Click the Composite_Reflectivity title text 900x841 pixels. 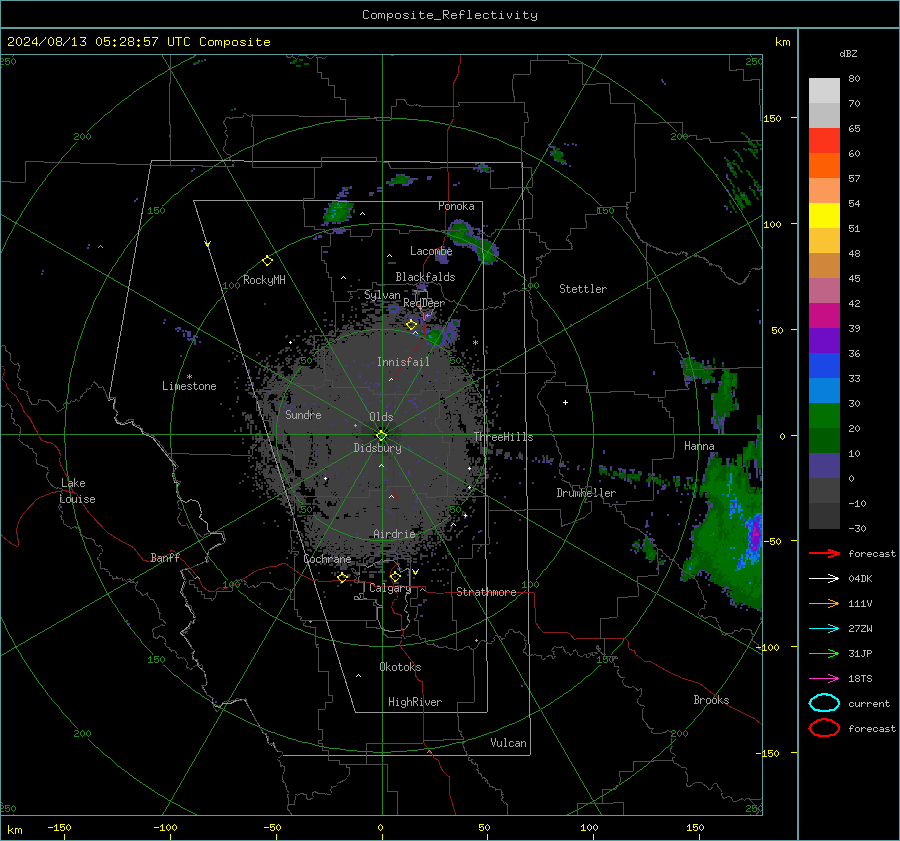coord(450,15)
